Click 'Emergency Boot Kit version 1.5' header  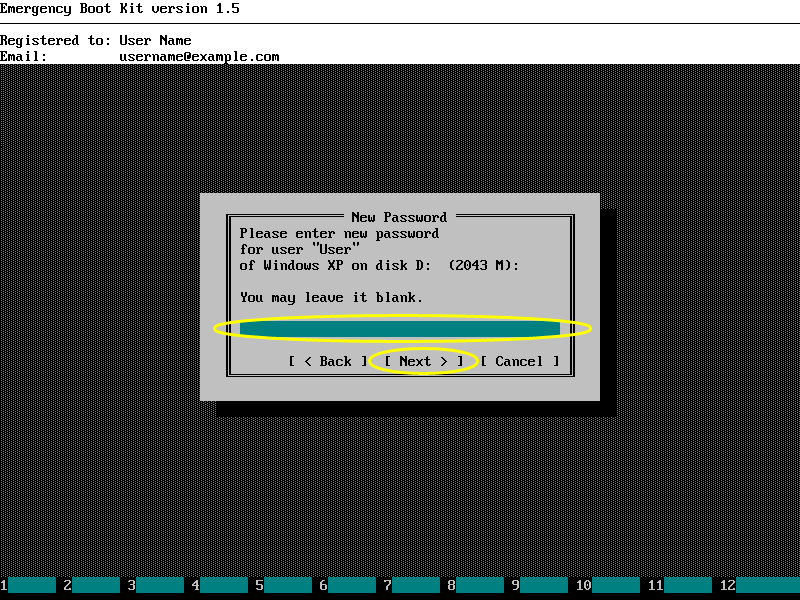pyautogui.click(x=120, y=9)
